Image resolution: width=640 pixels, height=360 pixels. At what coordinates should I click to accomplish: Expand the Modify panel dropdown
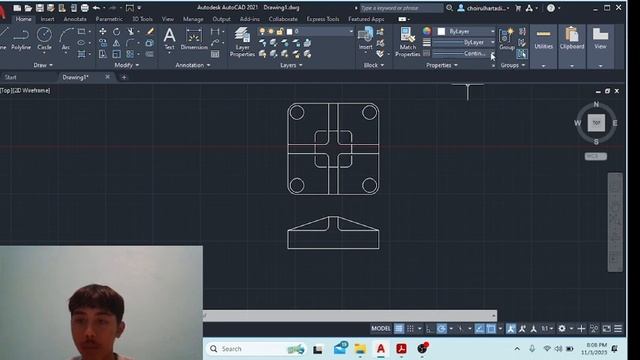click(127, 65)
